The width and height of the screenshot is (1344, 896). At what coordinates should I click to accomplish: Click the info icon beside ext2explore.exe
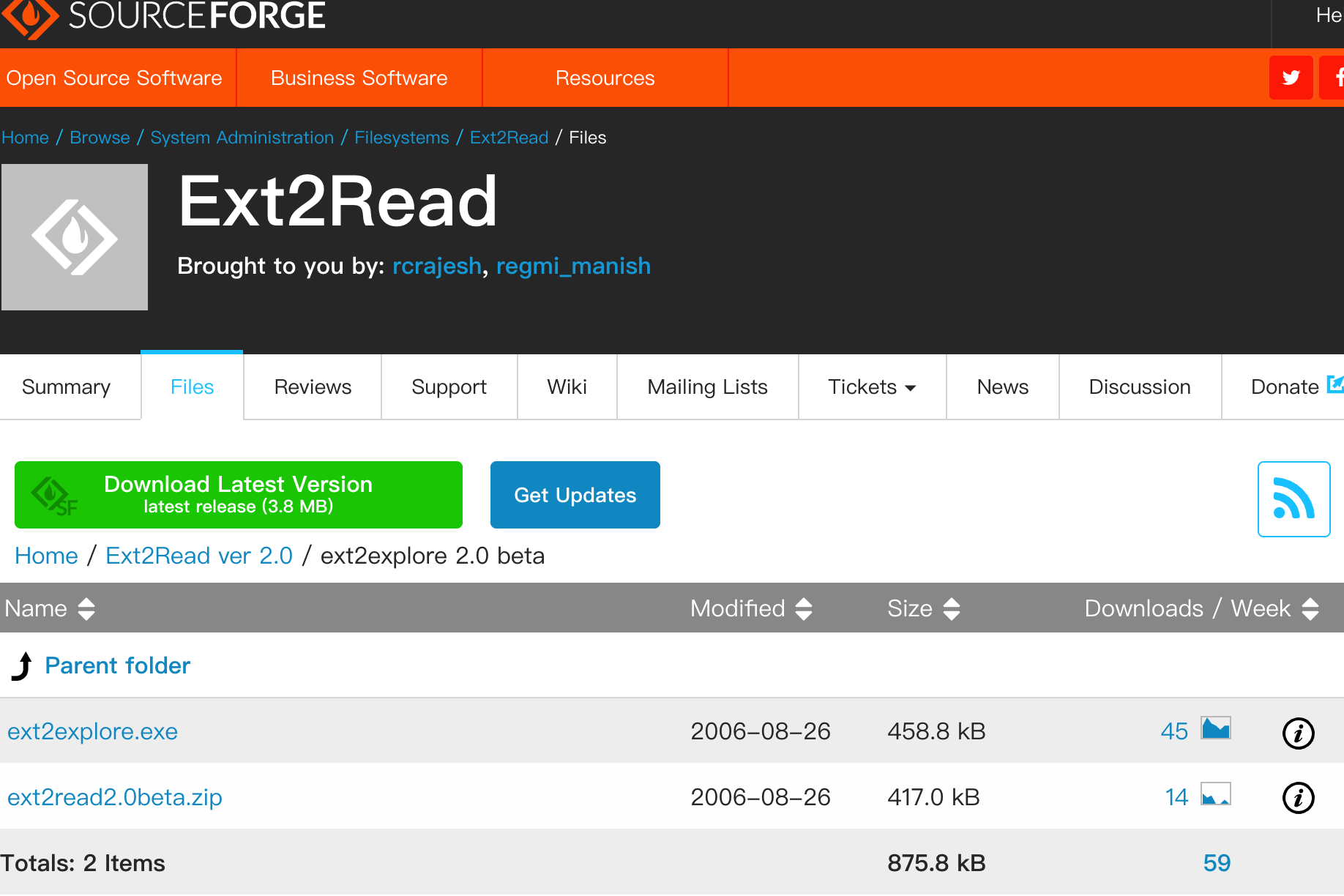[1299, 733]
